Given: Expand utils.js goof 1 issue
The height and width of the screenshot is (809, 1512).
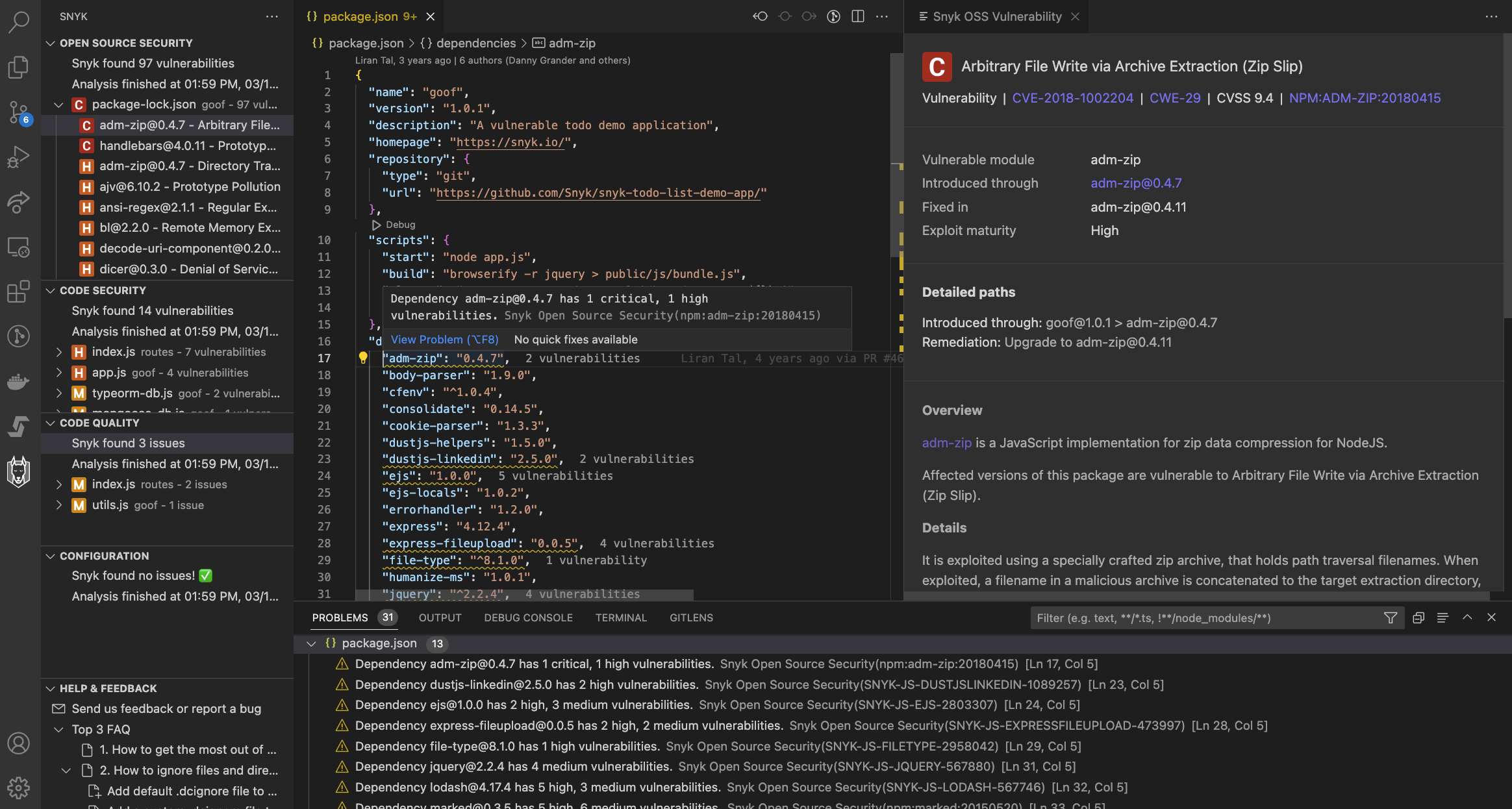Looking at the screenshot, I should tap(58, 505).
